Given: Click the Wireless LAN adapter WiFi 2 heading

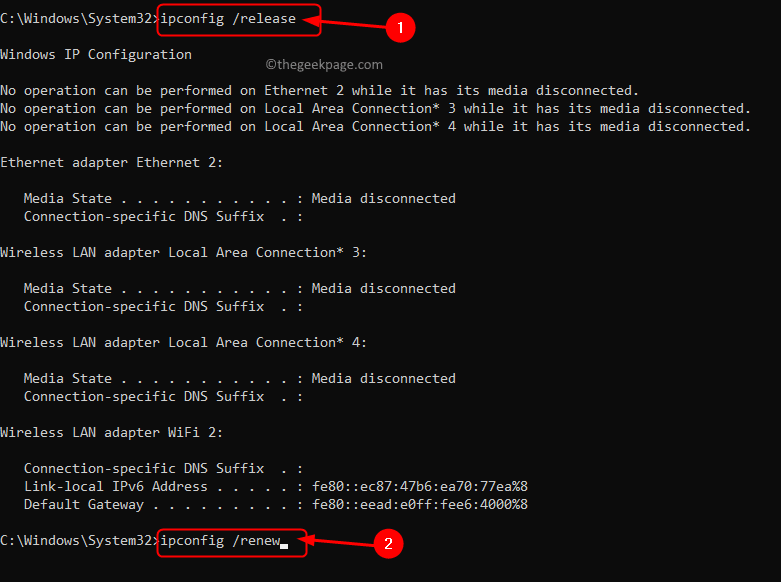Looking at the screenshot, I should pos(112,433).
